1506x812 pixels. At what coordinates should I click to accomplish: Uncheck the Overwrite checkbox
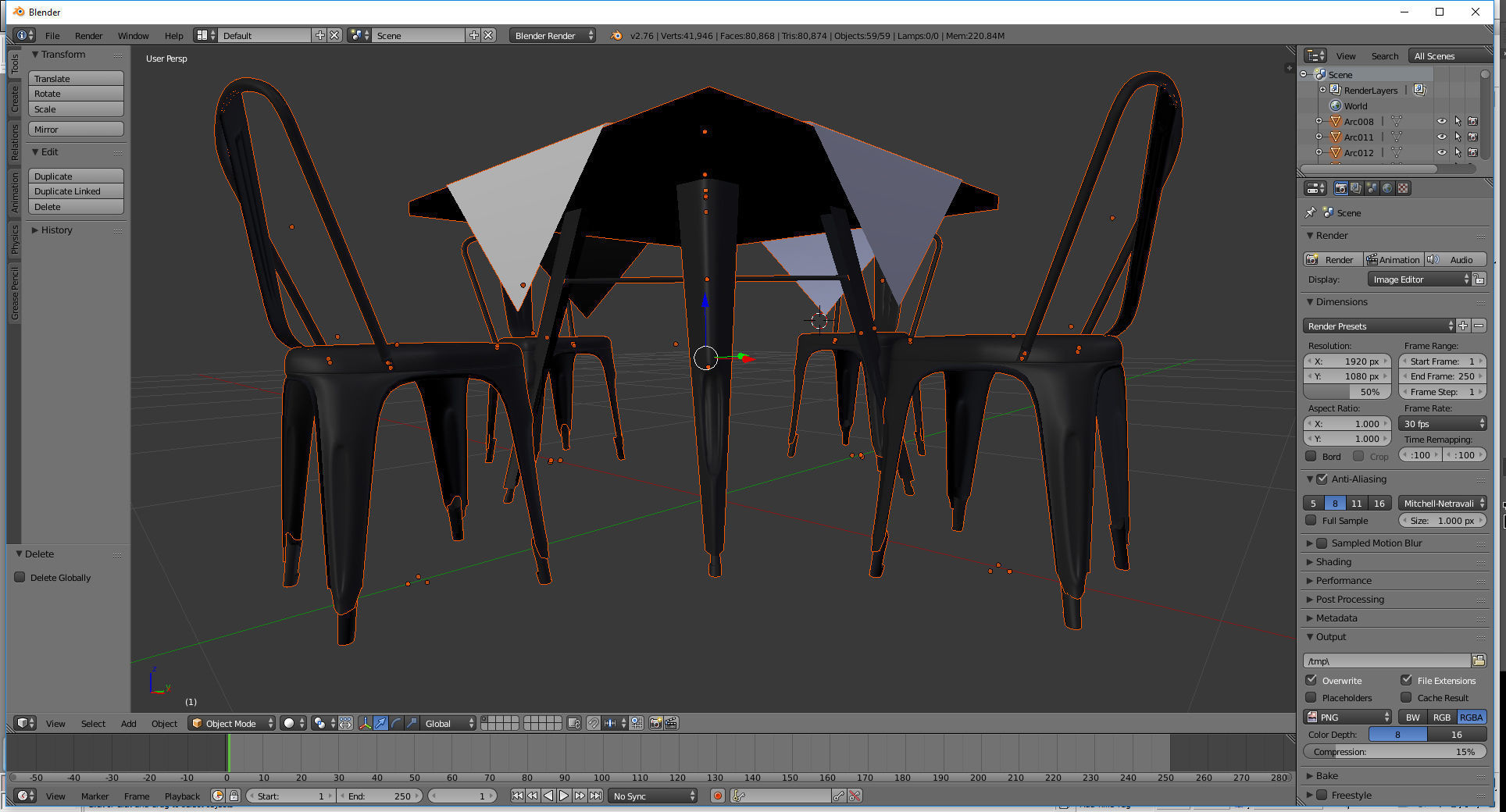[1311, 680]
